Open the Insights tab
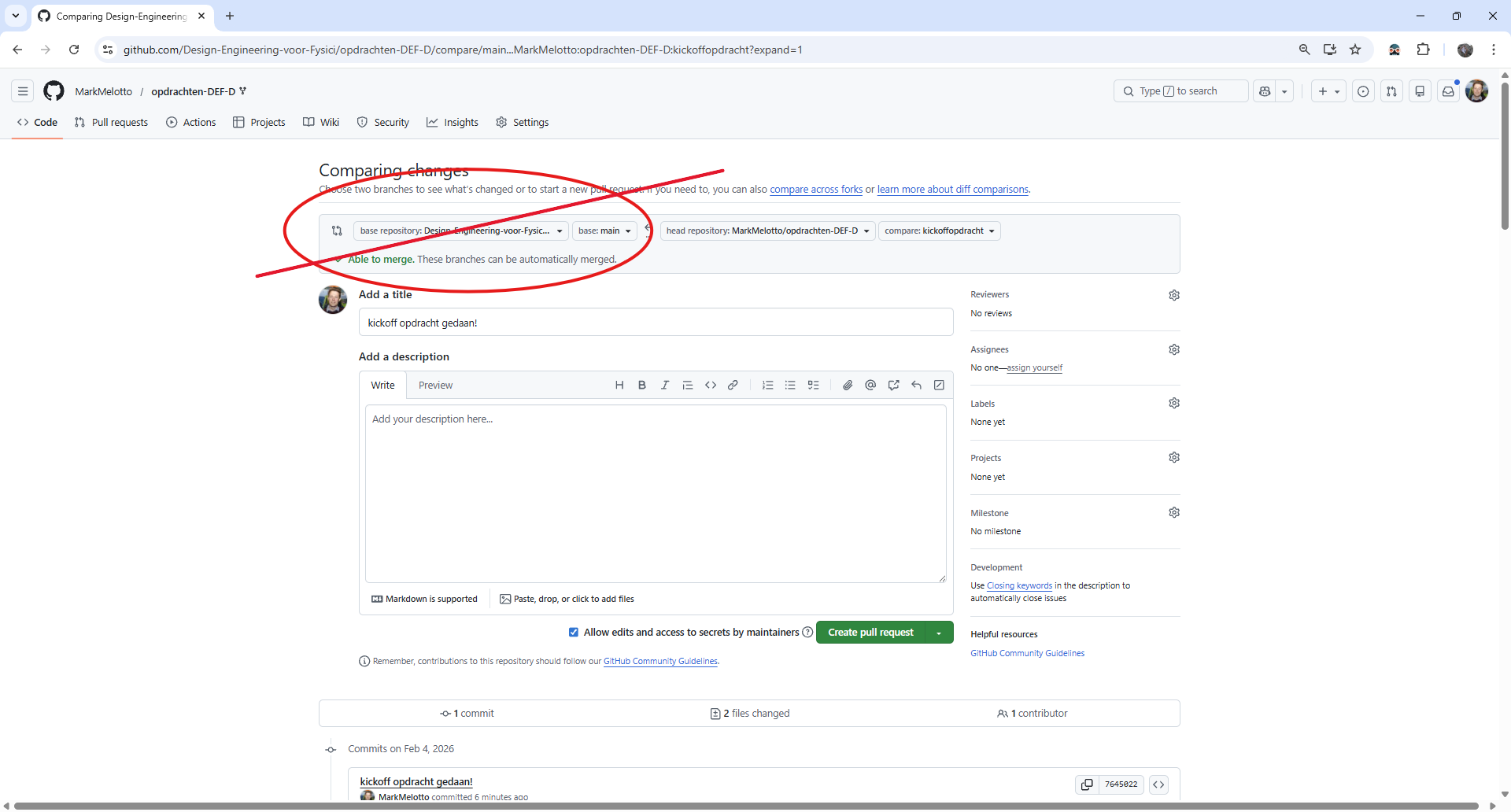Screen dimensions: 1511x812 pyautogui.click(x=453, y=122)
